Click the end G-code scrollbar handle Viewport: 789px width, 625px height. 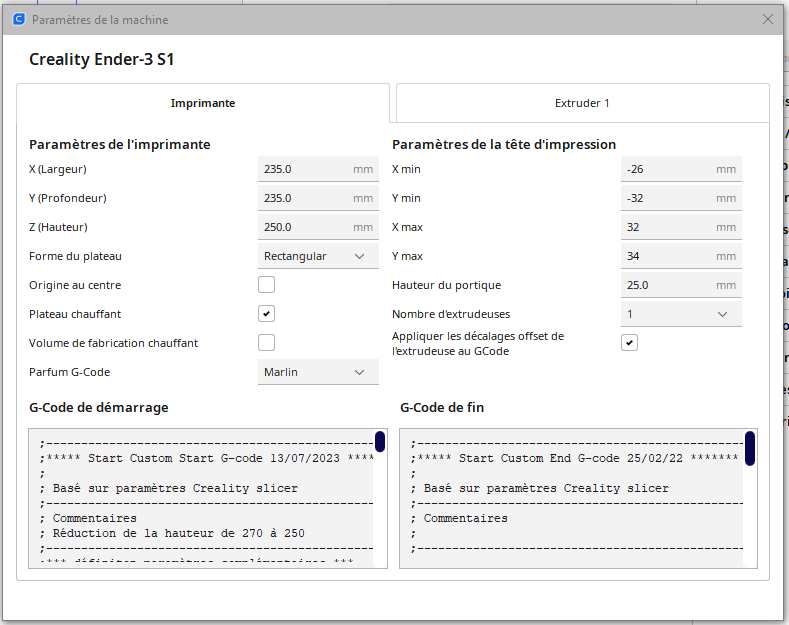[x=750, y=448]
